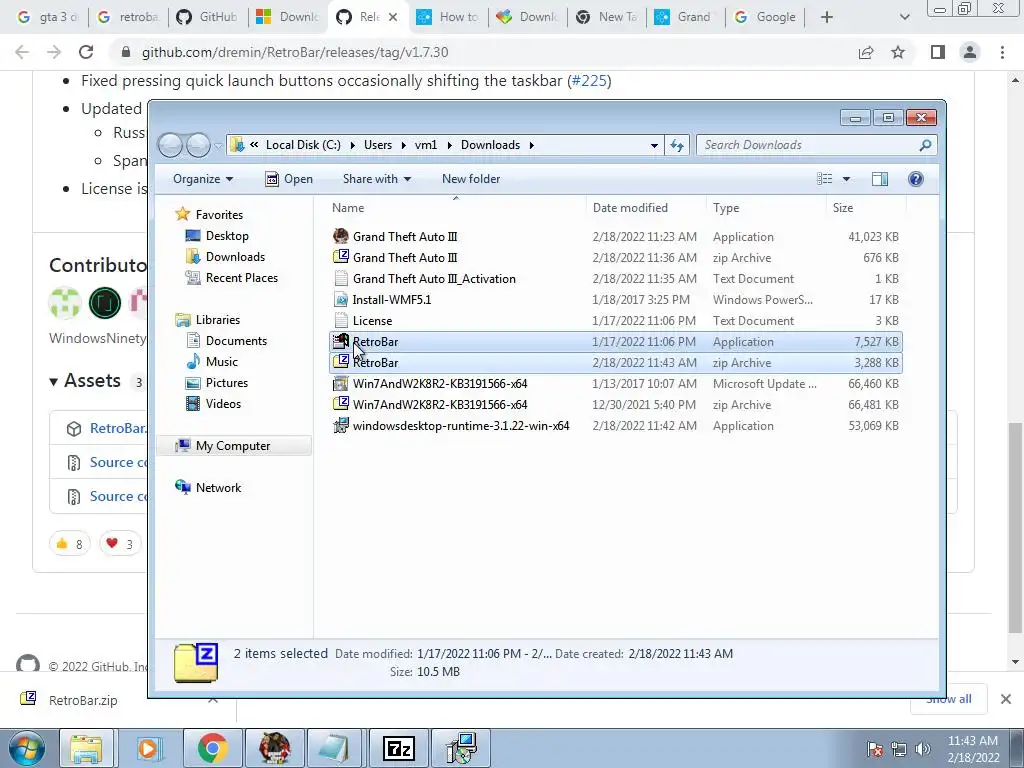Refresh the Downloads folder in Explorer
The image size is (1024, 768).
pos(677,145)
